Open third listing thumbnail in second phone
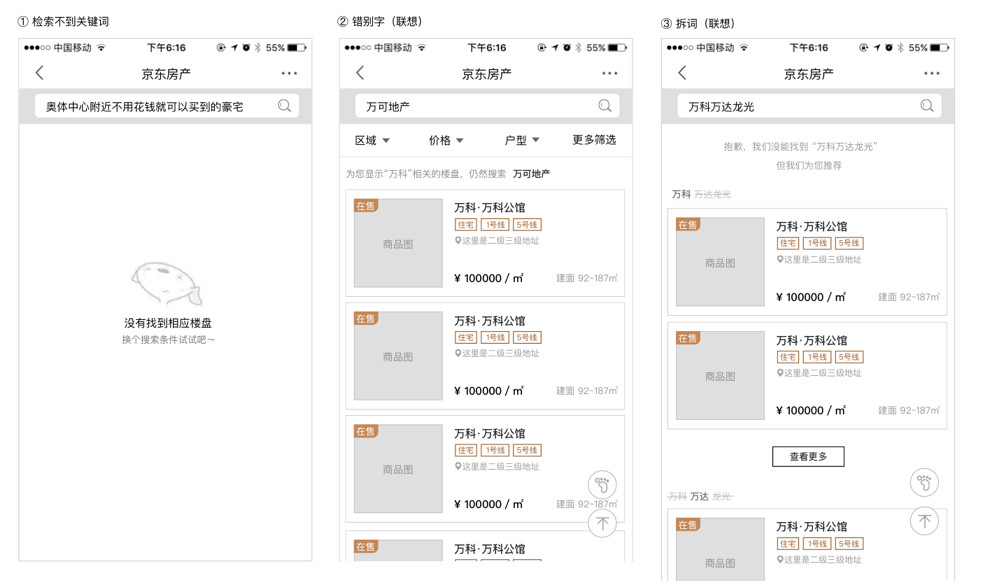This screenshot has width=988, height=581. [398, 469]
